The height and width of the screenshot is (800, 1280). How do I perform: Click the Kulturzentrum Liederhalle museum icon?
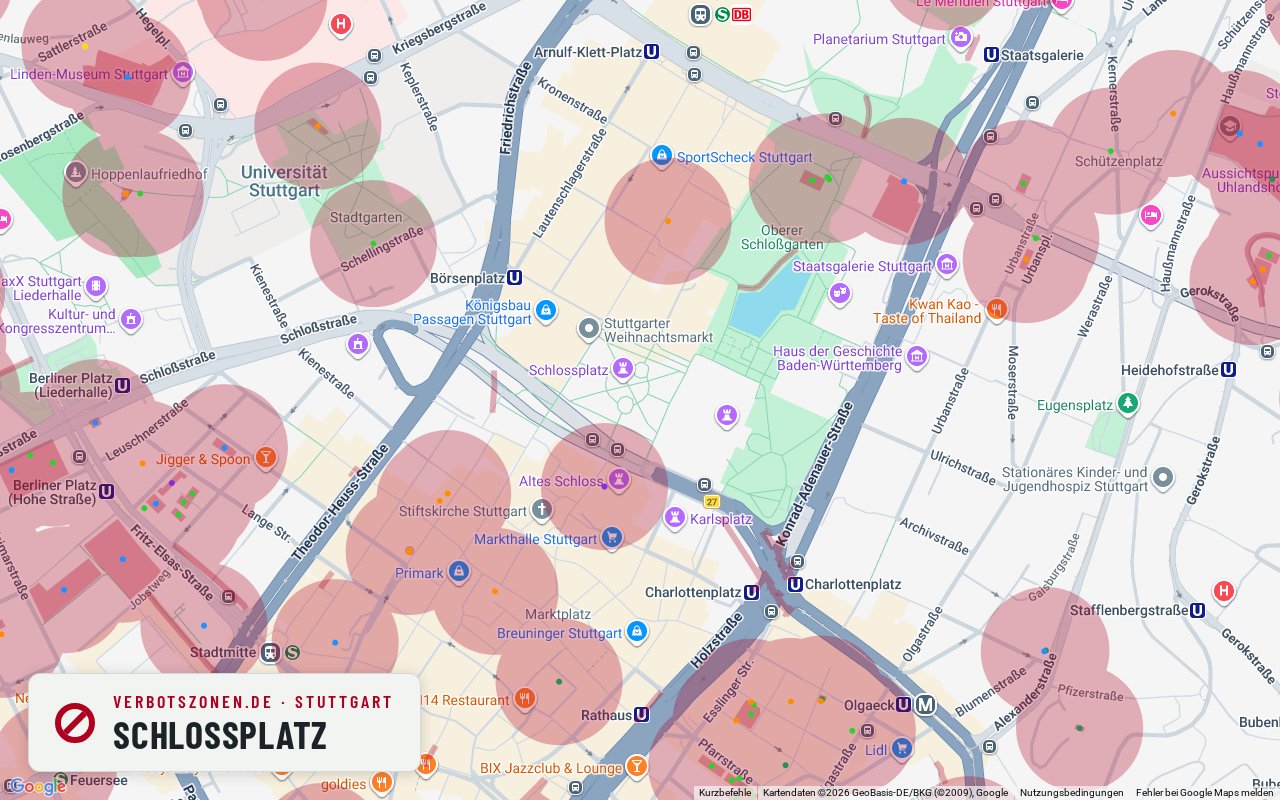pos(130,320)
